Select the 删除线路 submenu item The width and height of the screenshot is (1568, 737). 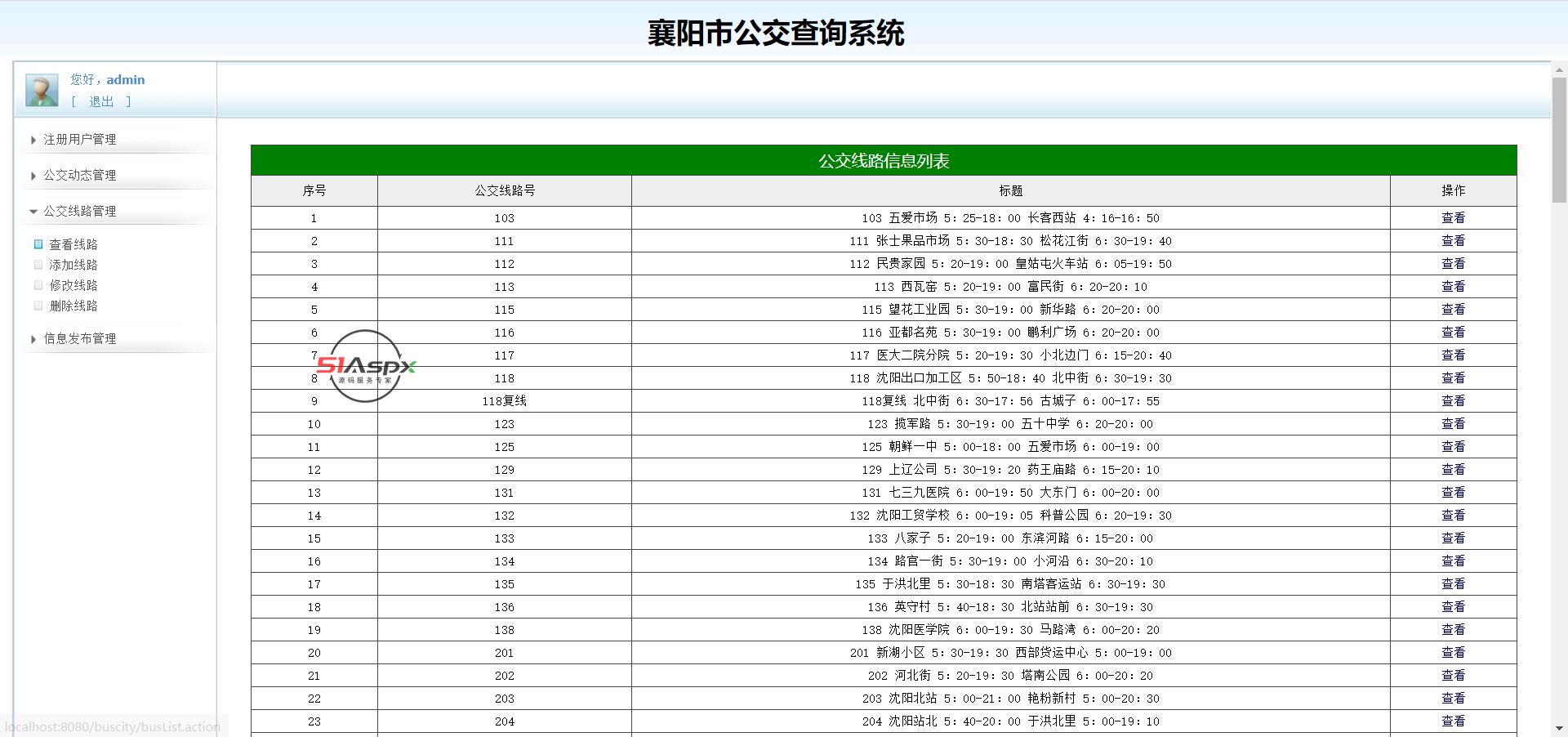click(x=73, y=306)
